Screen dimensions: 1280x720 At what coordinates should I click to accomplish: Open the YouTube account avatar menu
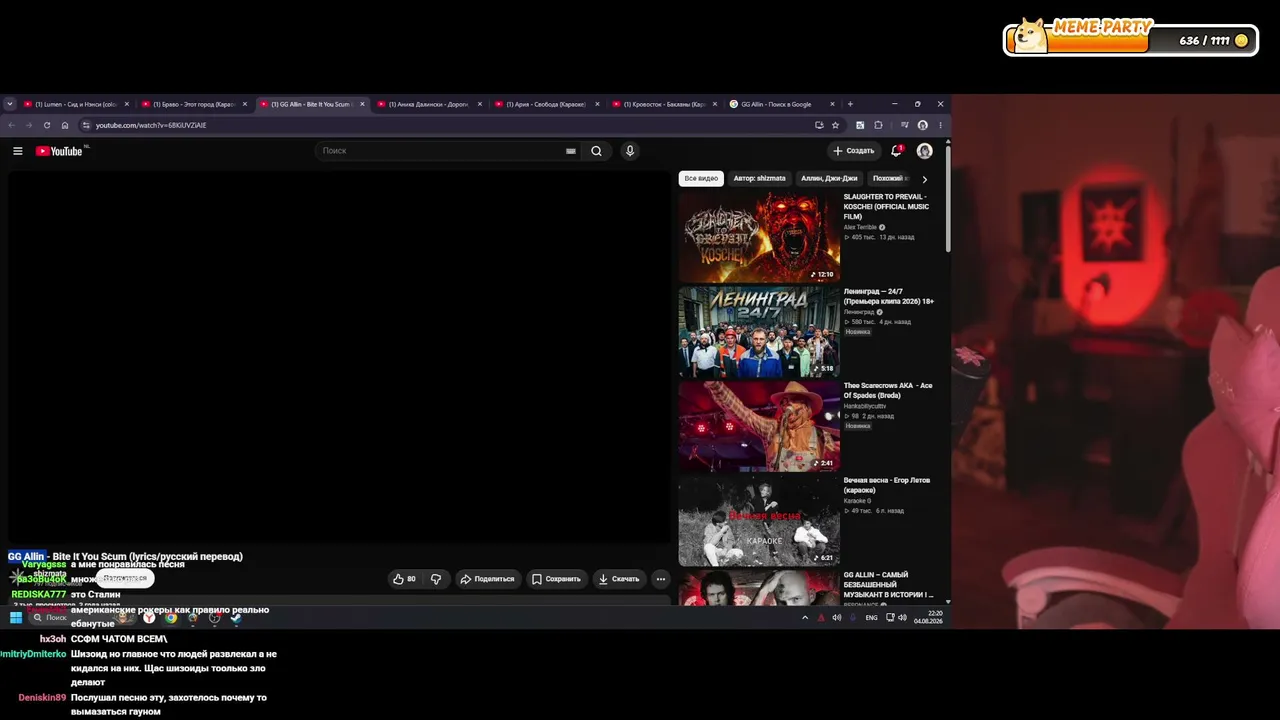(x=924, y=151)
